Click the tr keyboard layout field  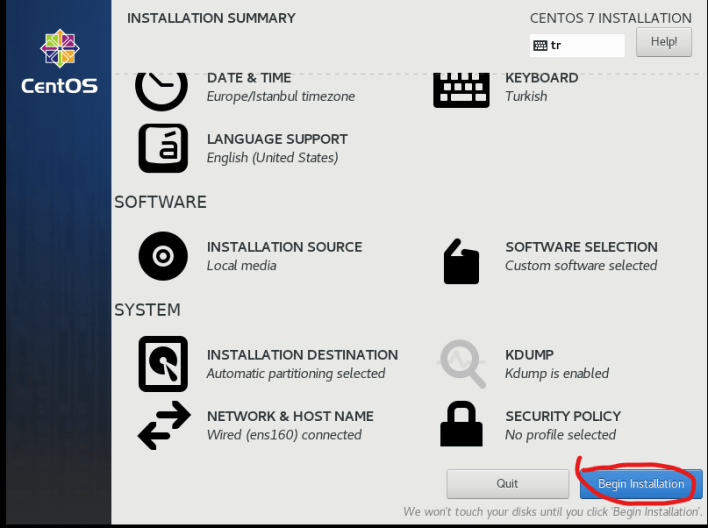[577, 45]
